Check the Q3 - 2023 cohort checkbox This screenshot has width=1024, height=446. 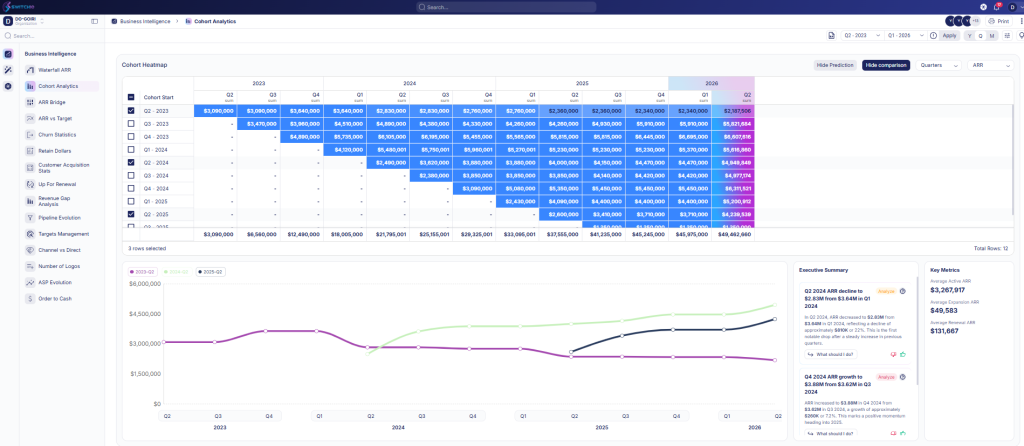pos(131,124)
